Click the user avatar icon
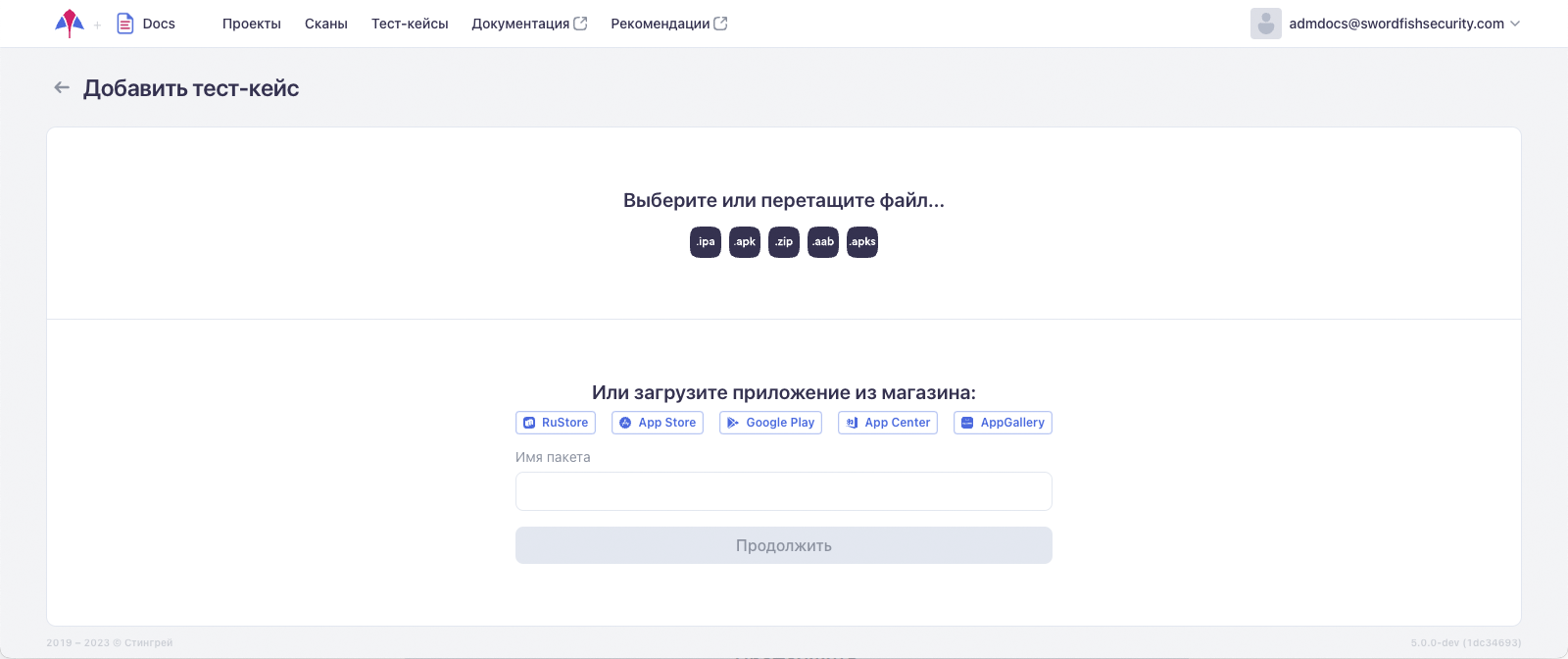This screenshot has width=1568, height=659. tap(1265, 24)
